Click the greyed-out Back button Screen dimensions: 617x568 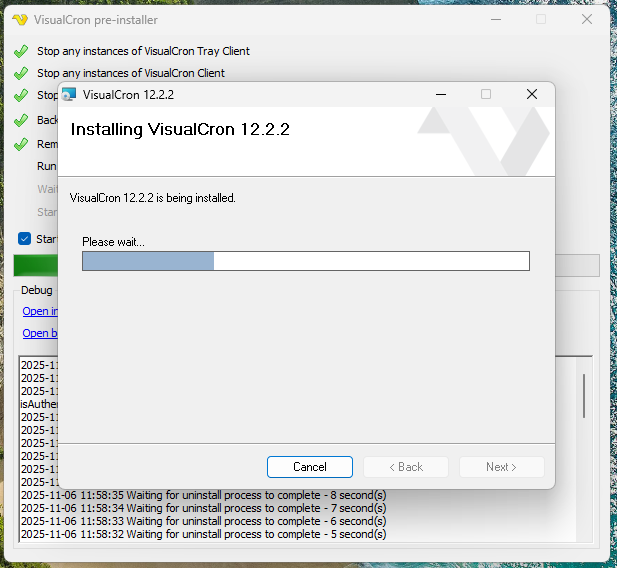pos(405,467)
